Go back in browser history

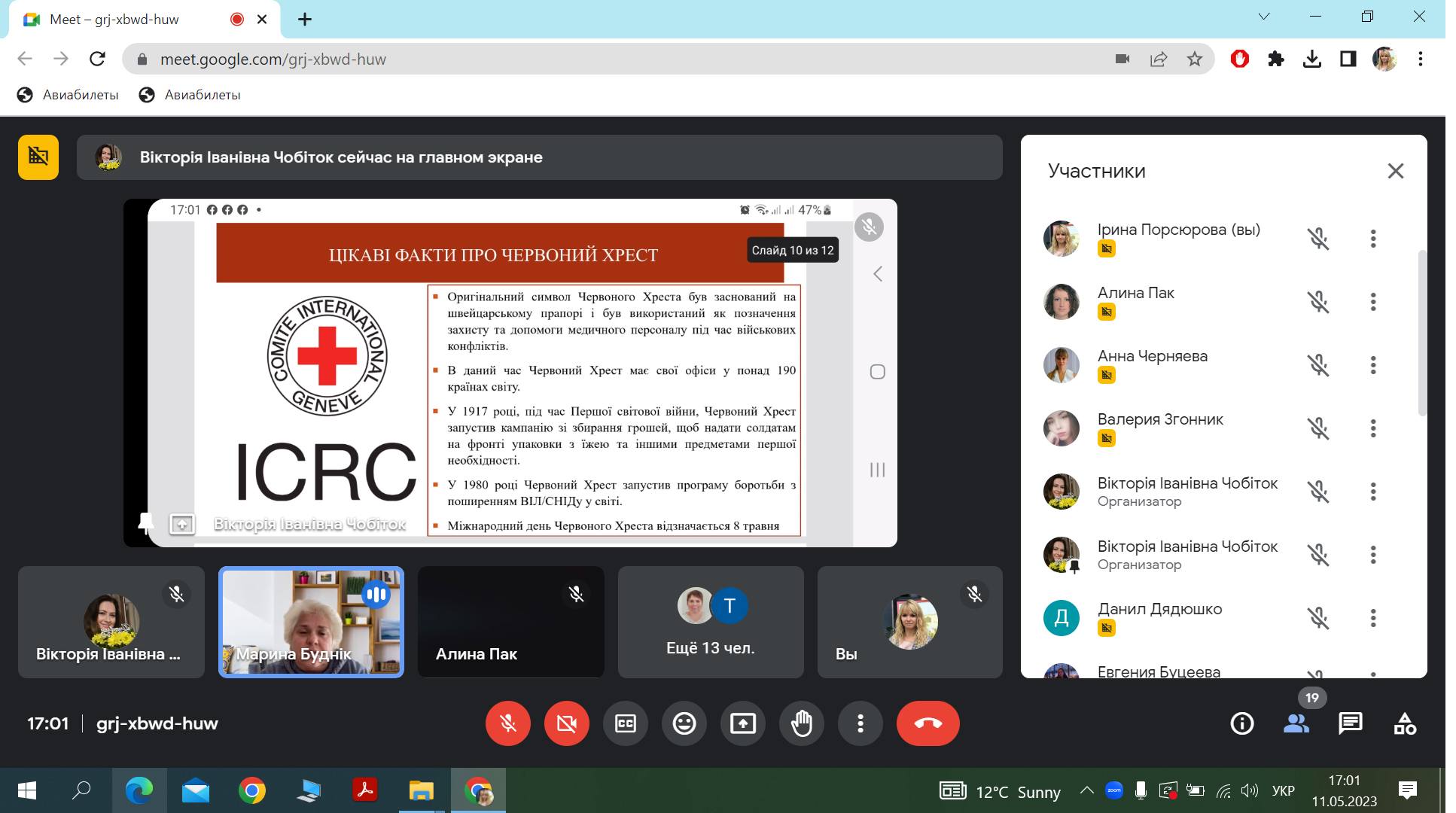coord(25,59)
